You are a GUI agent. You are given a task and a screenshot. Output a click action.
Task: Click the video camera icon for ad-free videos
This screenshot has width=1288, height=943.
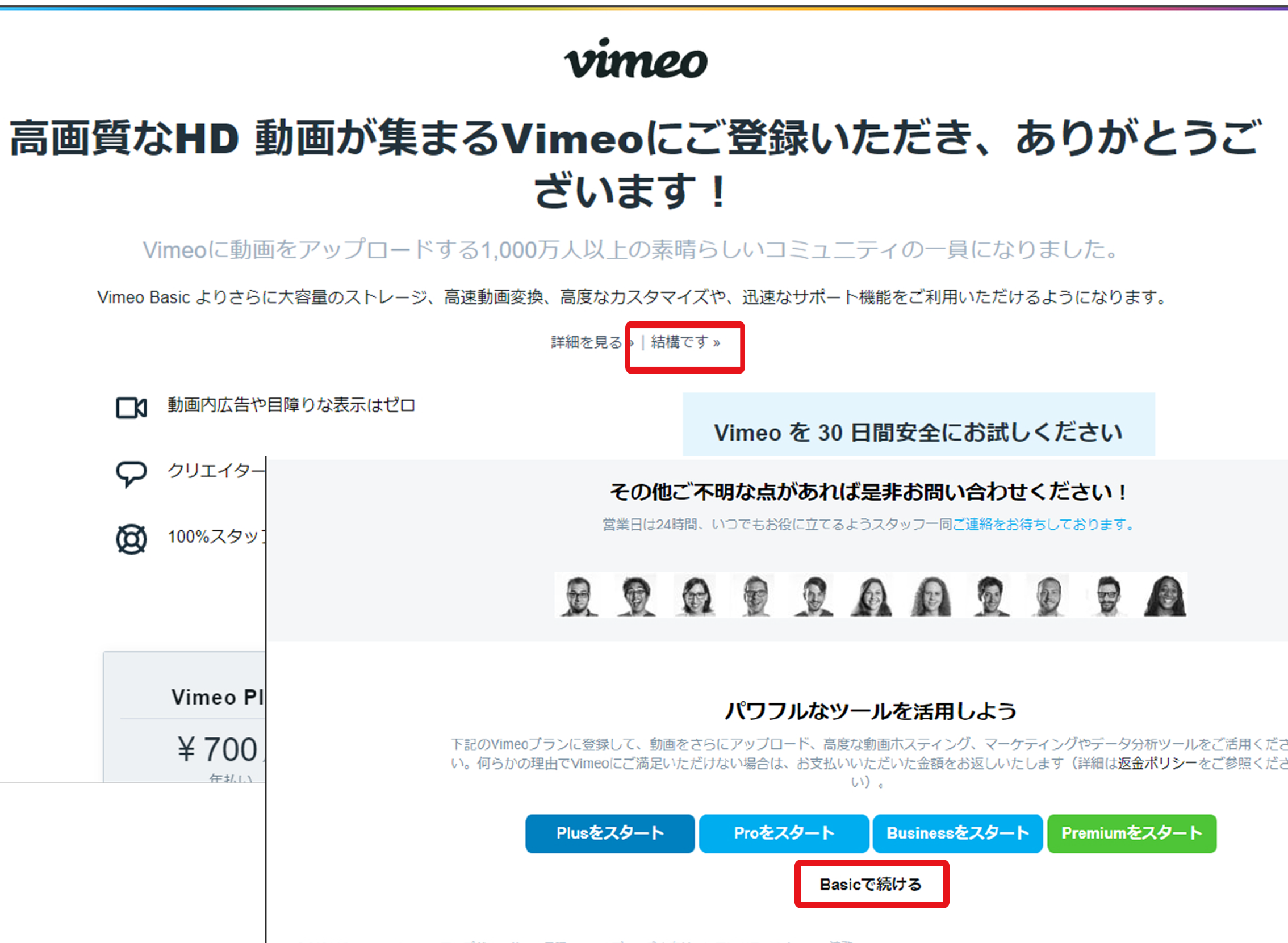(x=131, y=408)
